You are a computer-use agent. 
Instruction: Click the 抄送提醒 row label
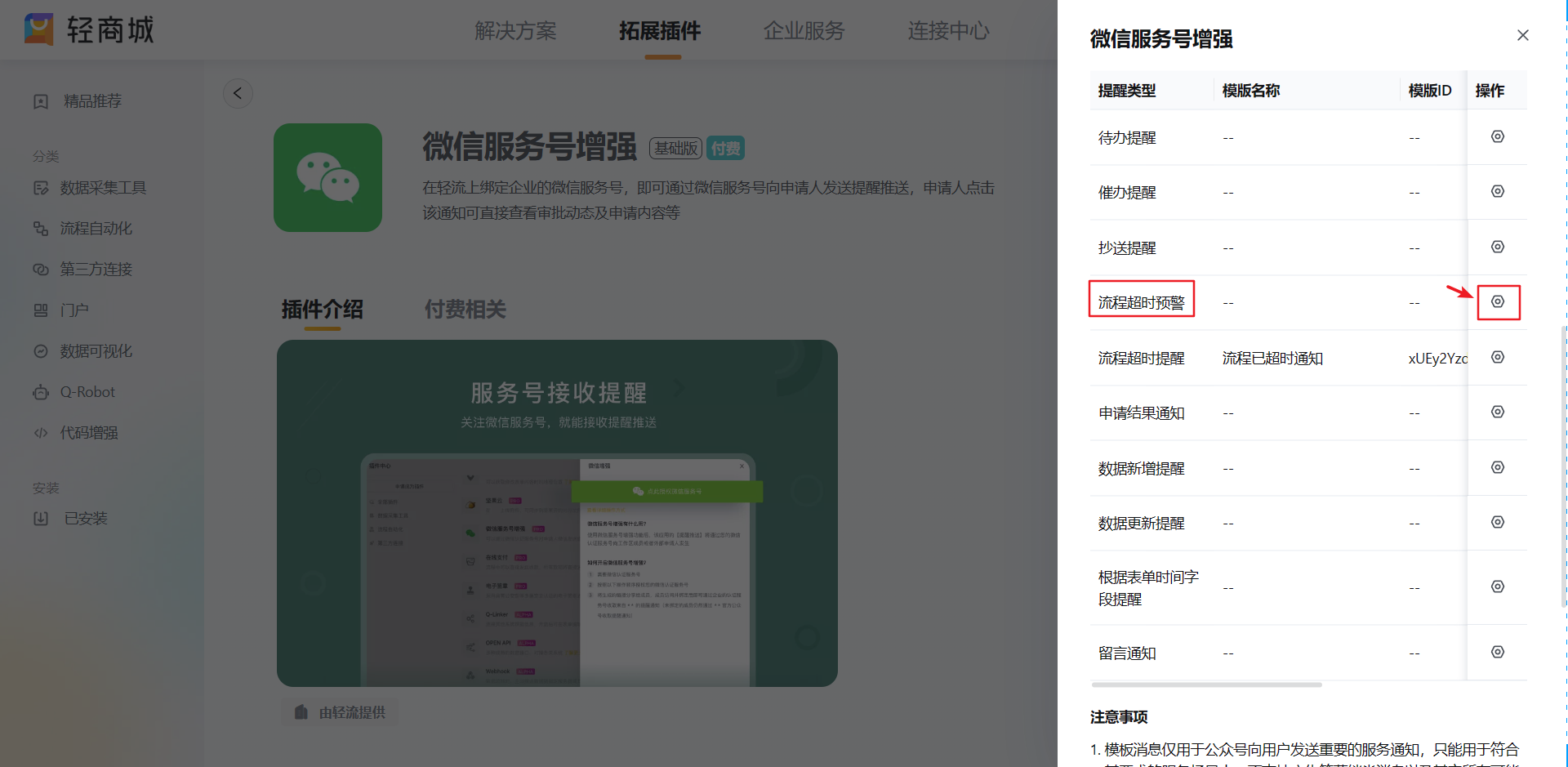point(1127,248)
